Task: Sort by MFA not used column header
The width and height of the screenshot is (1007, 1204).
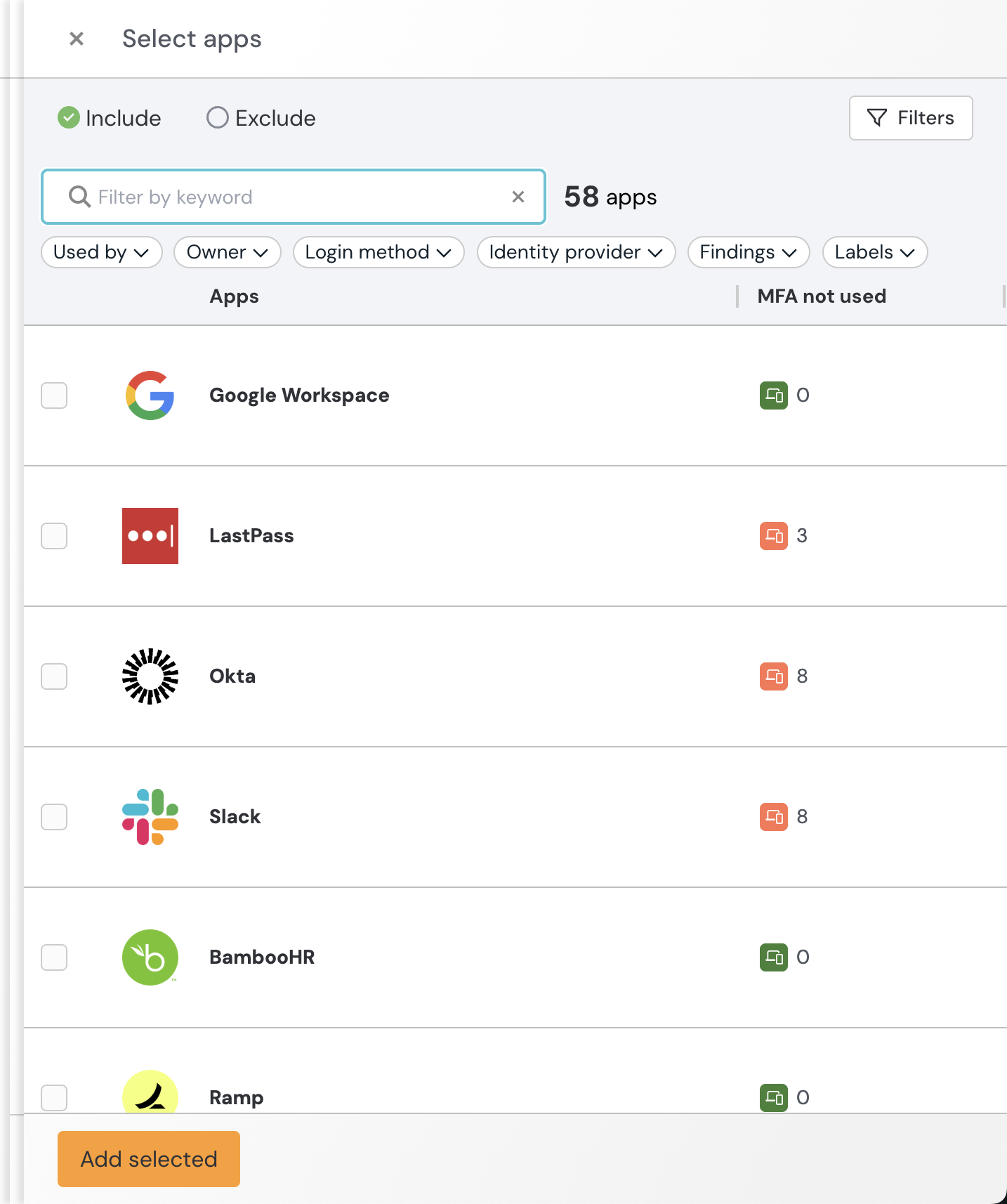Action: pos(822,296)
